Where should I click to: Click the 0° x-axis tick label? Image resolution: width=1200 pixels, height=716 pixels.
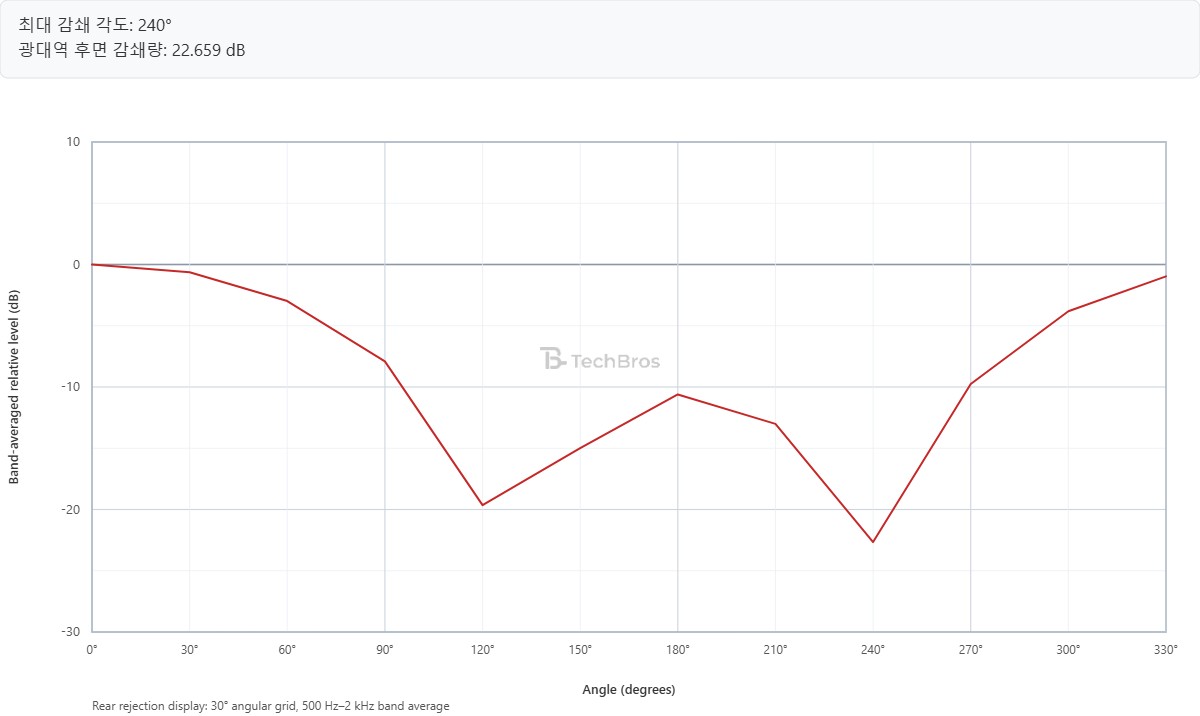tap(92, 650)
